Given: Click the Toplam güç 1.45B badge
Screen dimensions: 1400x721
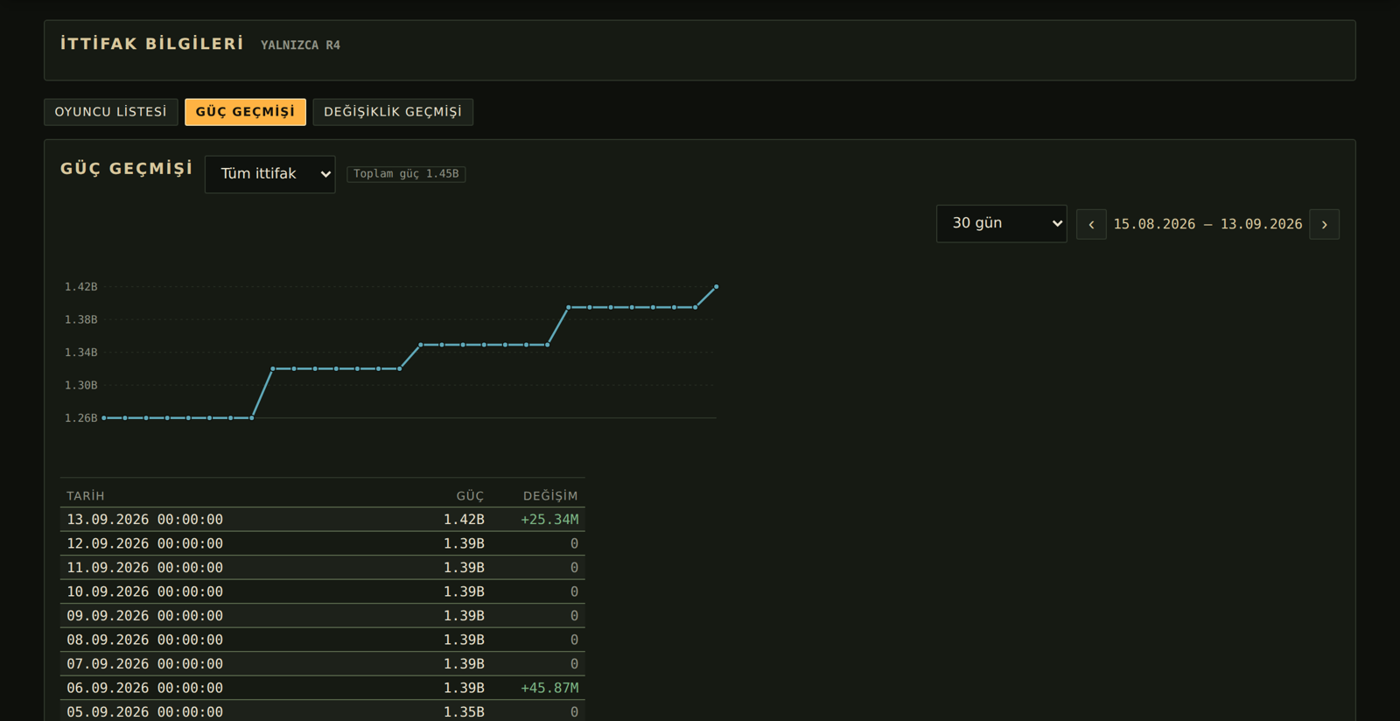Looking at the screenshot, I should point(406,174).
